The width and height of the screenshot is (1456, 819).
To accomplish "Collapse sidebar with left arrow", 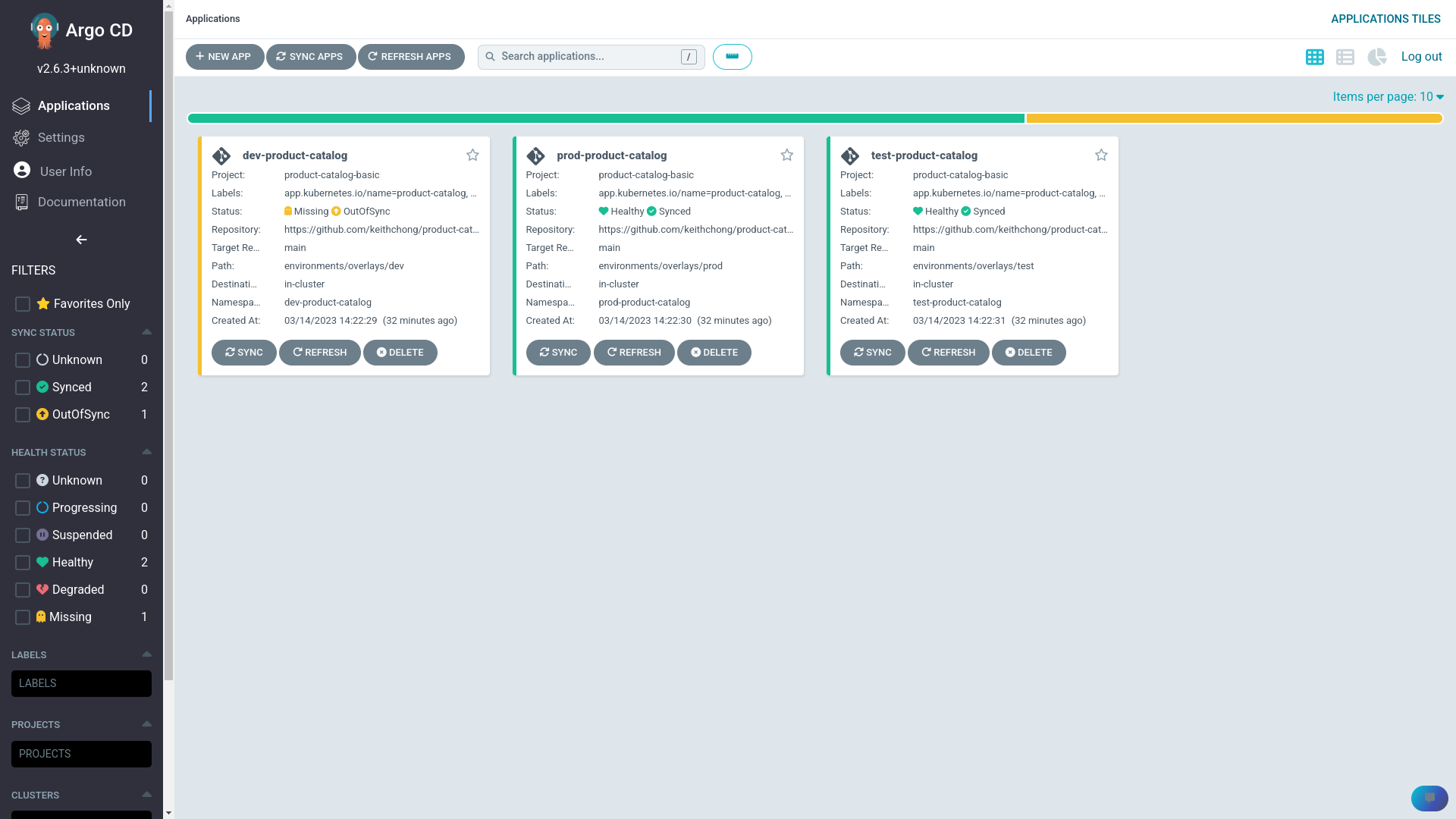I will tap(81, 240).
